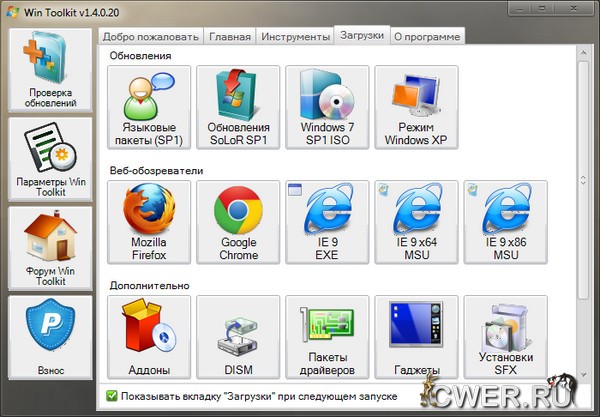Open Установки SFX download

(x=505, y=337)
